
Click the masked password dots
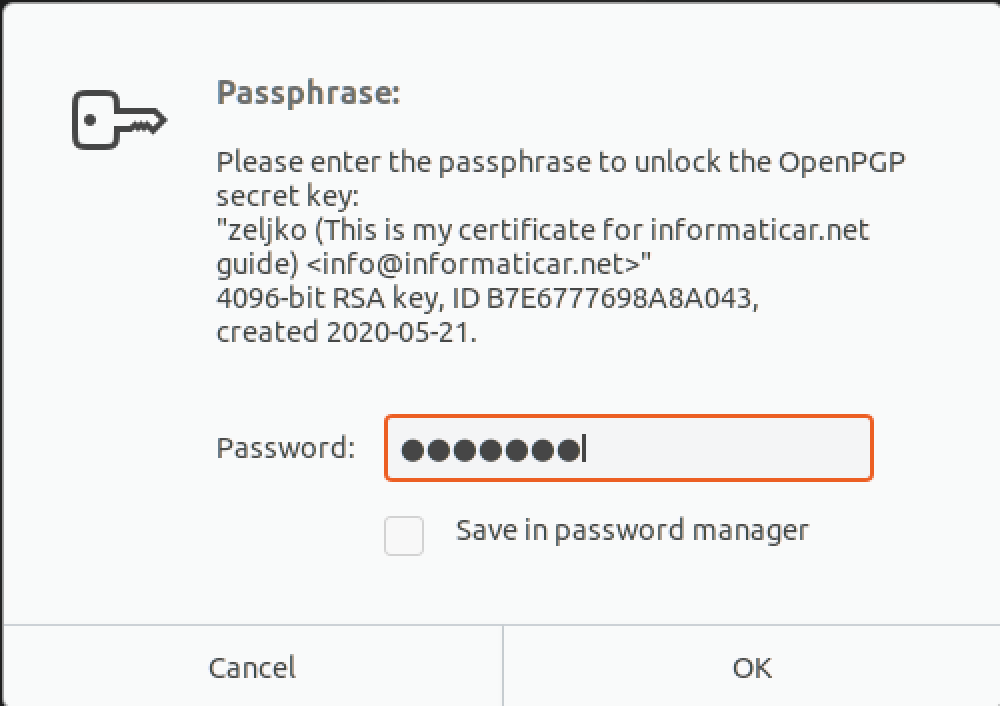(x=491, y=450)
